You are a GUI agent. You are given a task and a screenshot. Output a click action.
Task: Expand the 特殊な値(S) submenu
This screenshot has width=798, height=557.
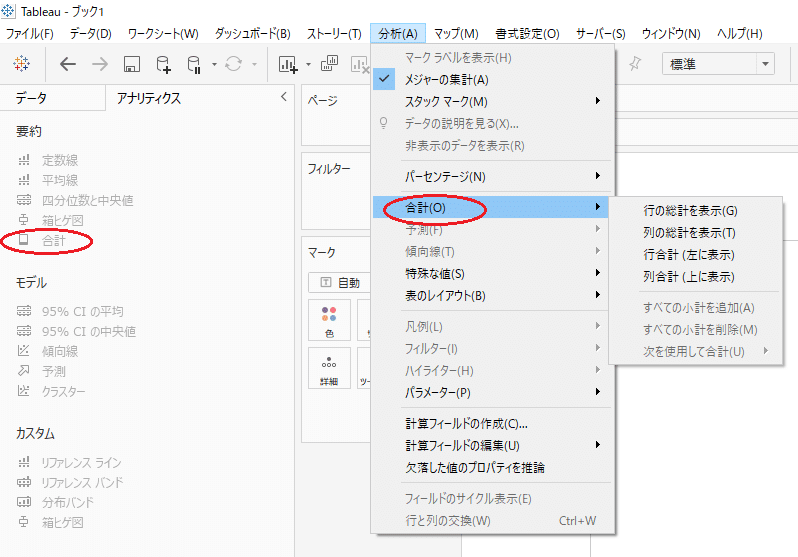click(x=492, y=273)
